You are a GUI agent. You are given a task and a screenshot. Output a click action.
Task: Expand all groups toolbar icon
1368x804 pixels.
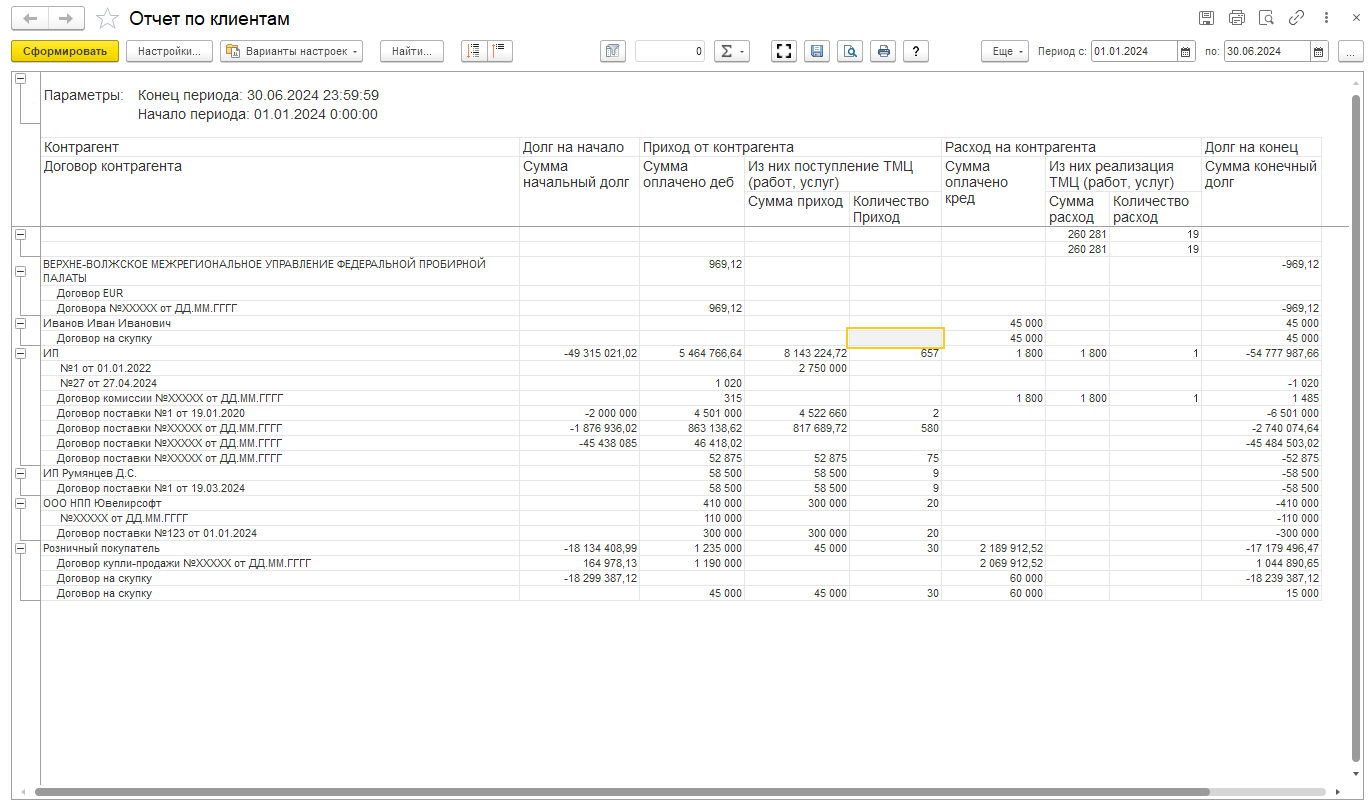click(x=474, y=51)
